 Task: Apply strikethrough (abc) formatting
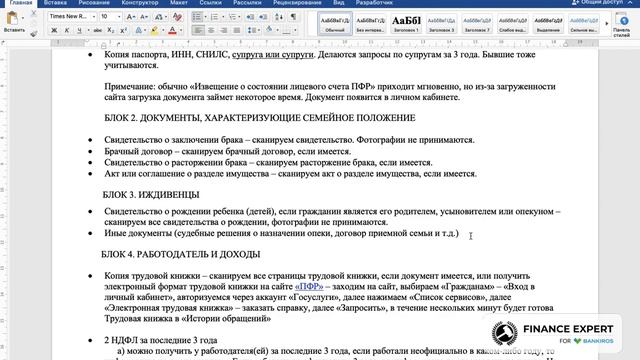click(x=98, y=30)
